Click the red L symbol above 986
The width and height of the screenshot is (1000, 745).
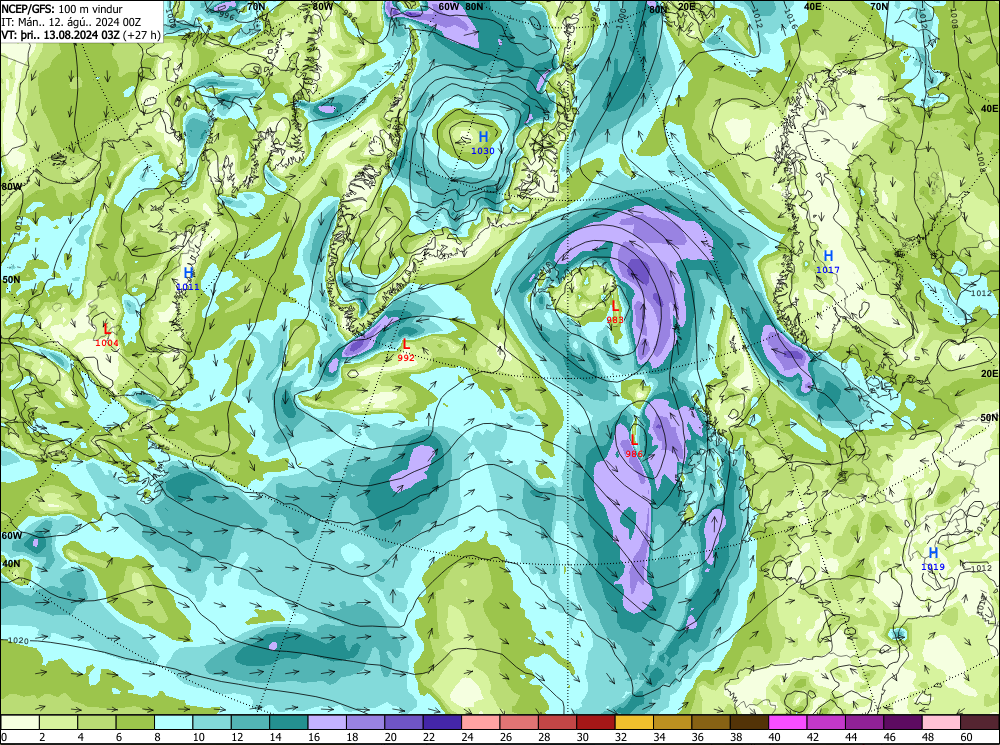pos(634,440)
